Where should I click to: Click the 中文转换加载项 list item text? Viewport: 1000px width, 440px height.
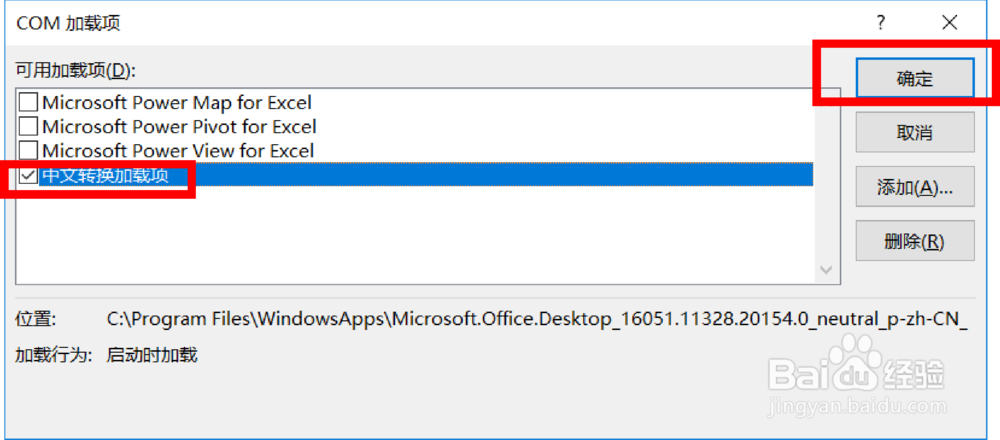(106, 176)
